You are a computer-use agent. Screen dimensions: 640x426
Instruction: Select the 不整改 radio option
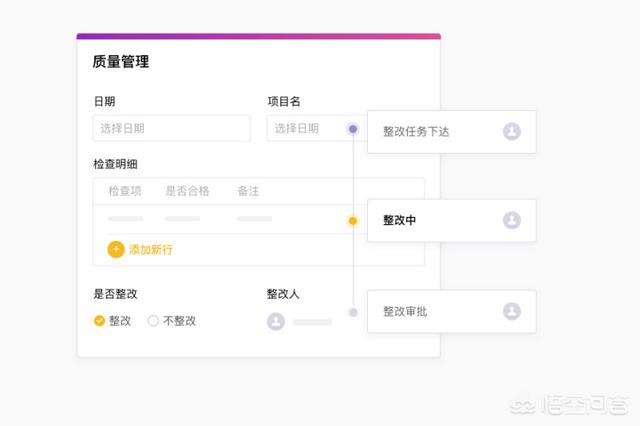point(153,321)
